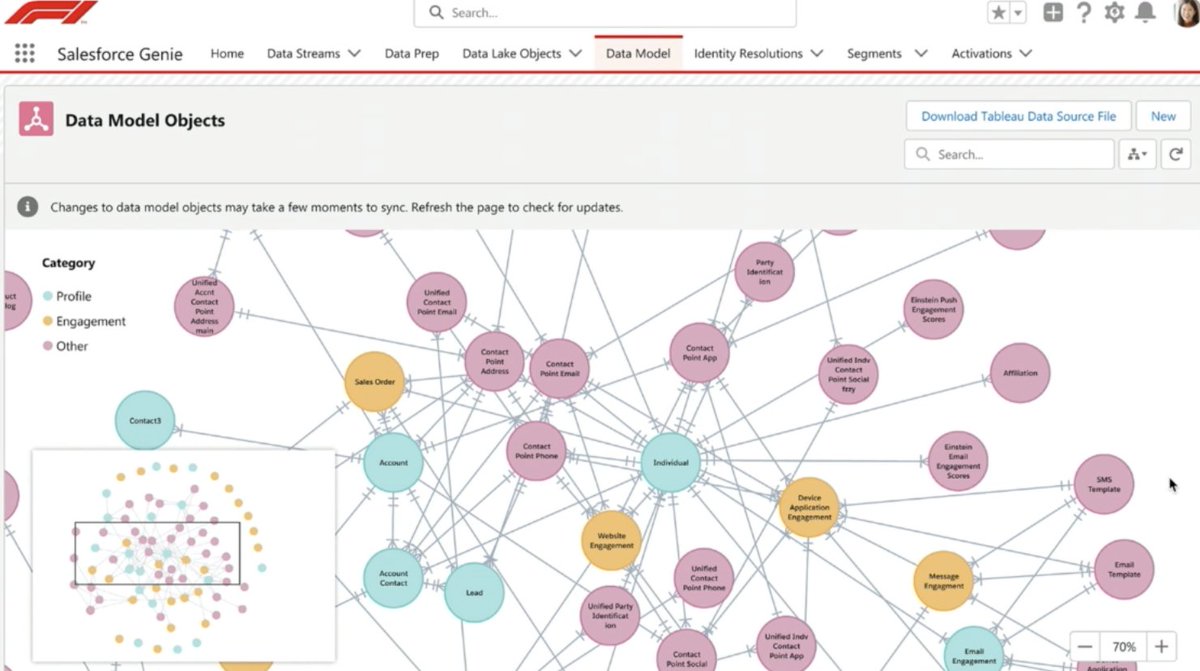The width and height of the screenshot is (1200, 671).
Task: Open the Segments tab
Action: click(874, 53)
